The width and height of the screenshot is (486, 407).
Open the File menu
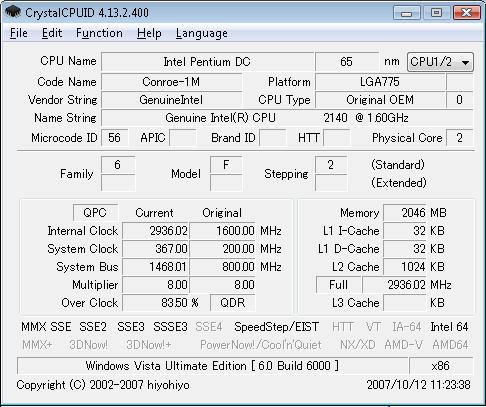(19, 33)
